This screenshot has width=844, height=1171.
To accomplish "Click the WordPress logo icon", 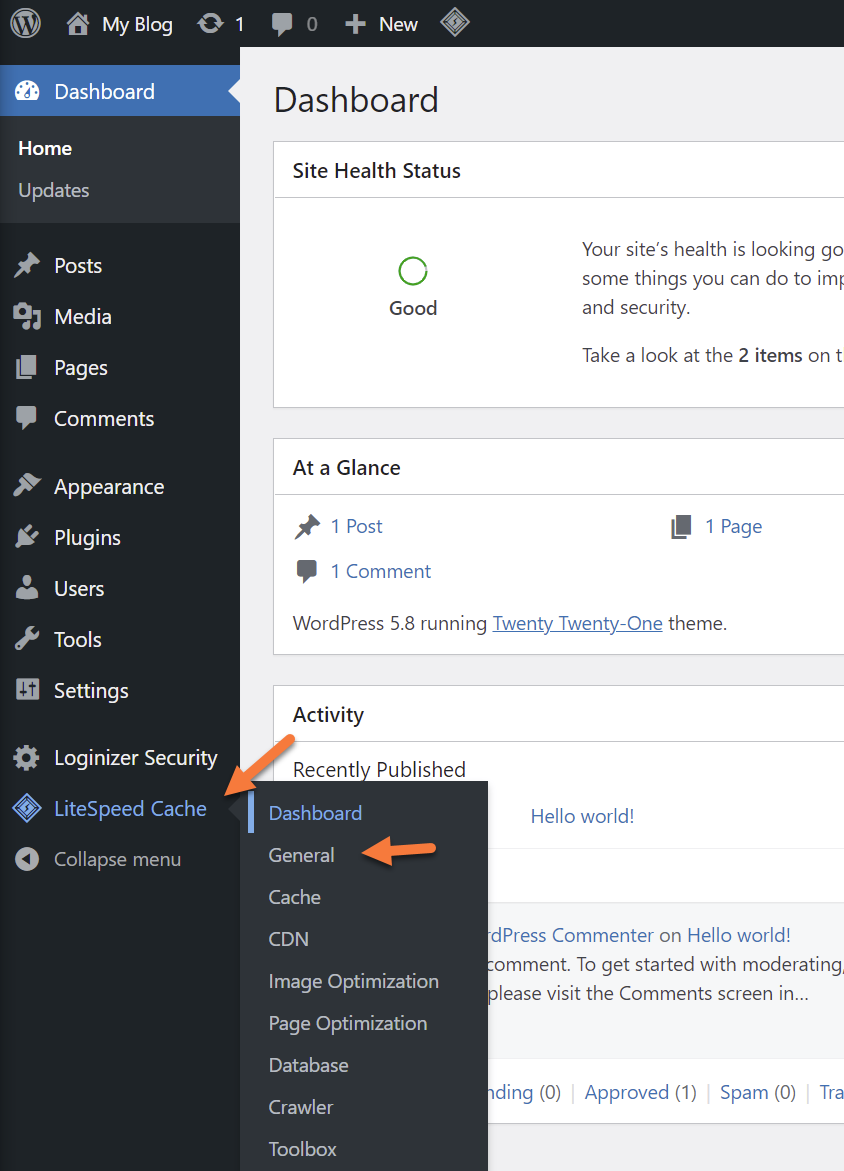I will 25,24.
